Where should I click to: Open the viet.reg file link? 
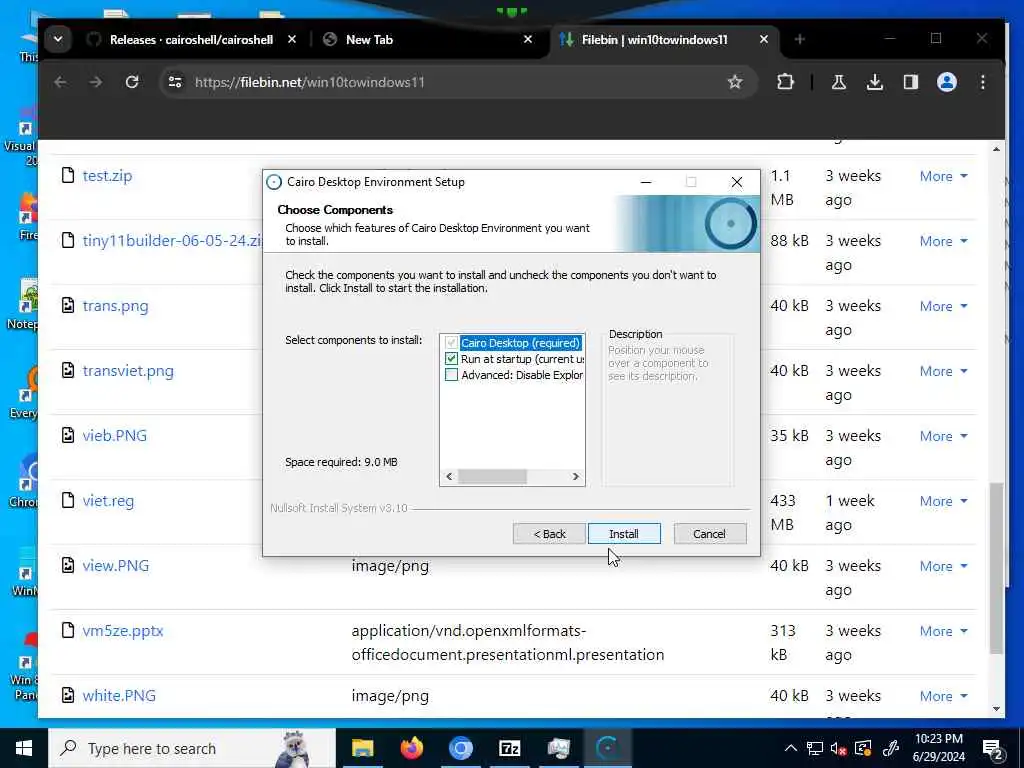point(108,501)
